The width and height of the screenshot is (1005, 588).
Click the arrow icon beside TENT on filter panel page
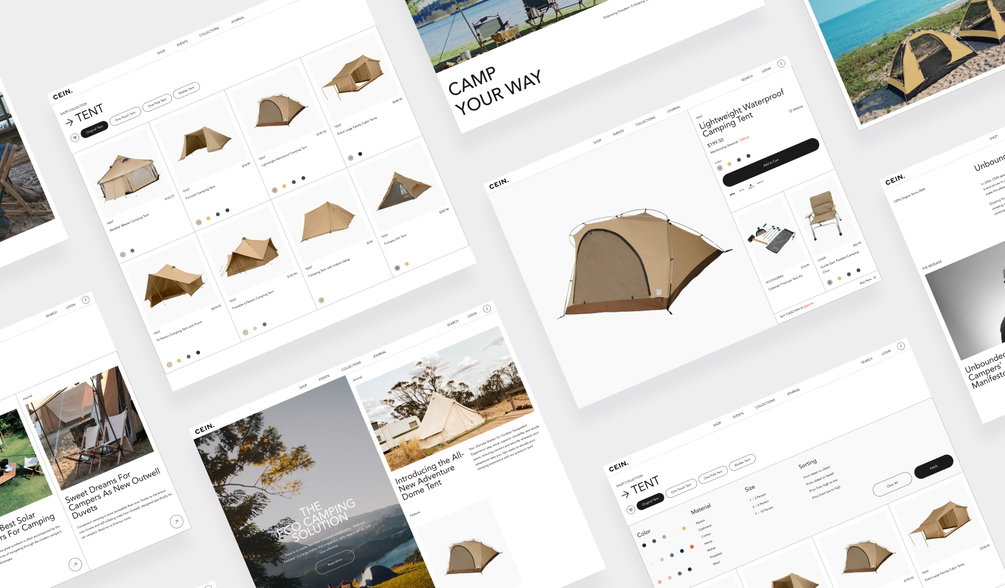(626, 494)
